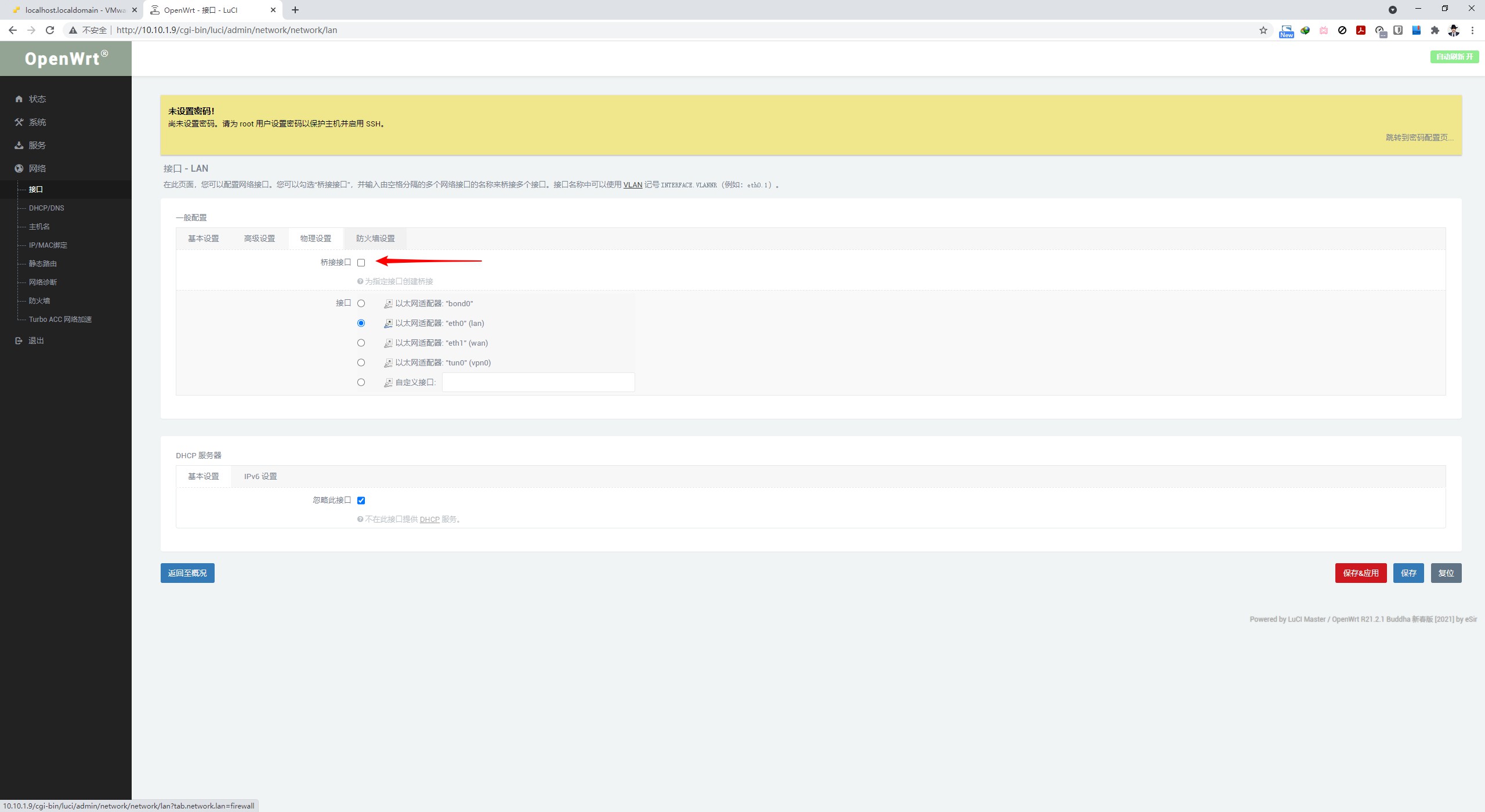This screenshot has width=1485, height=812.
Task: Bookmark this page with the star icon
Action: point(1263,30)
